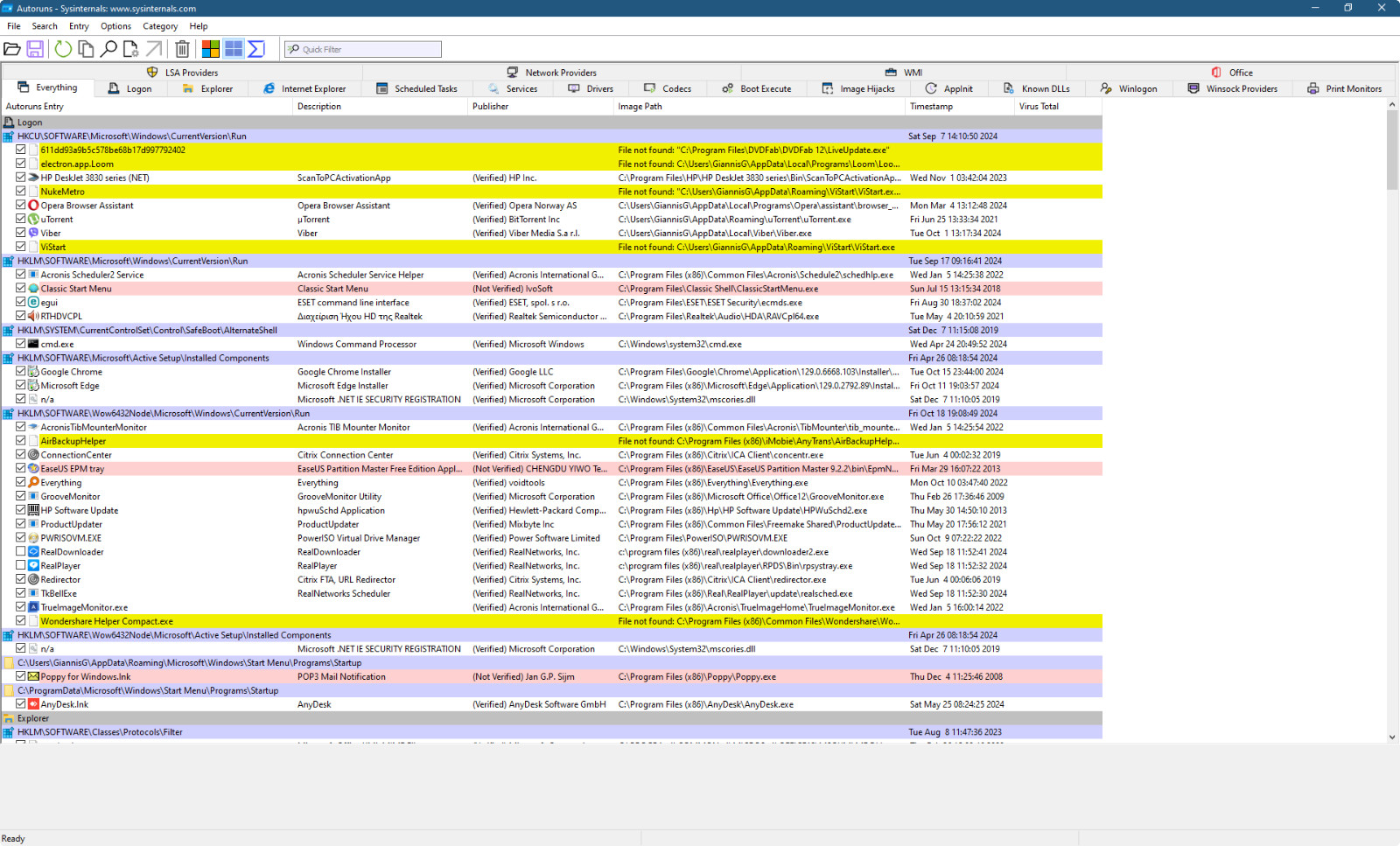Click the registry icon beside HKCU Run key
Screen dimensions: 1400x846
click(9, 136)
